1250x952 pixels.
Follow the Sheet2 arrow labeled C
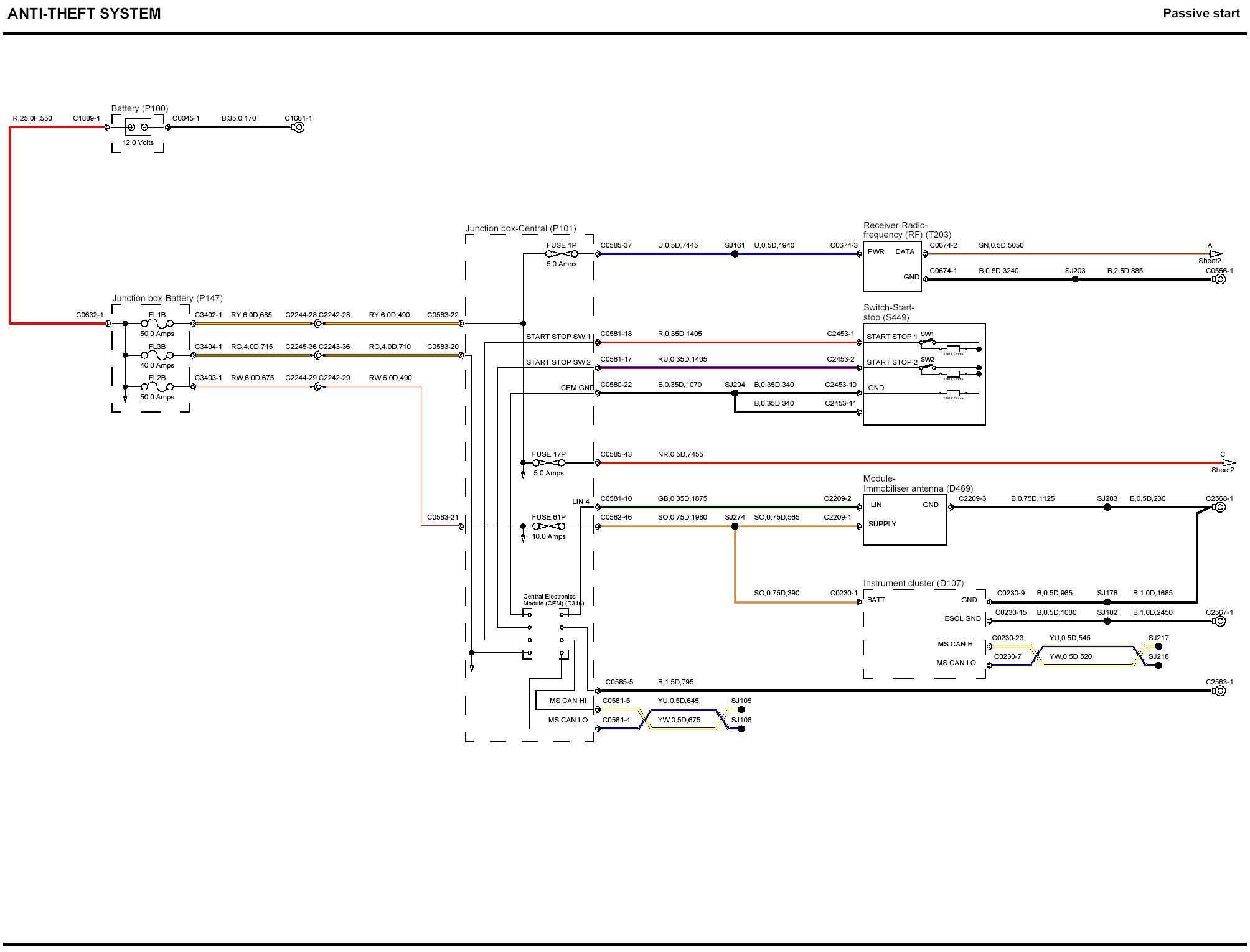[1228, 463]
